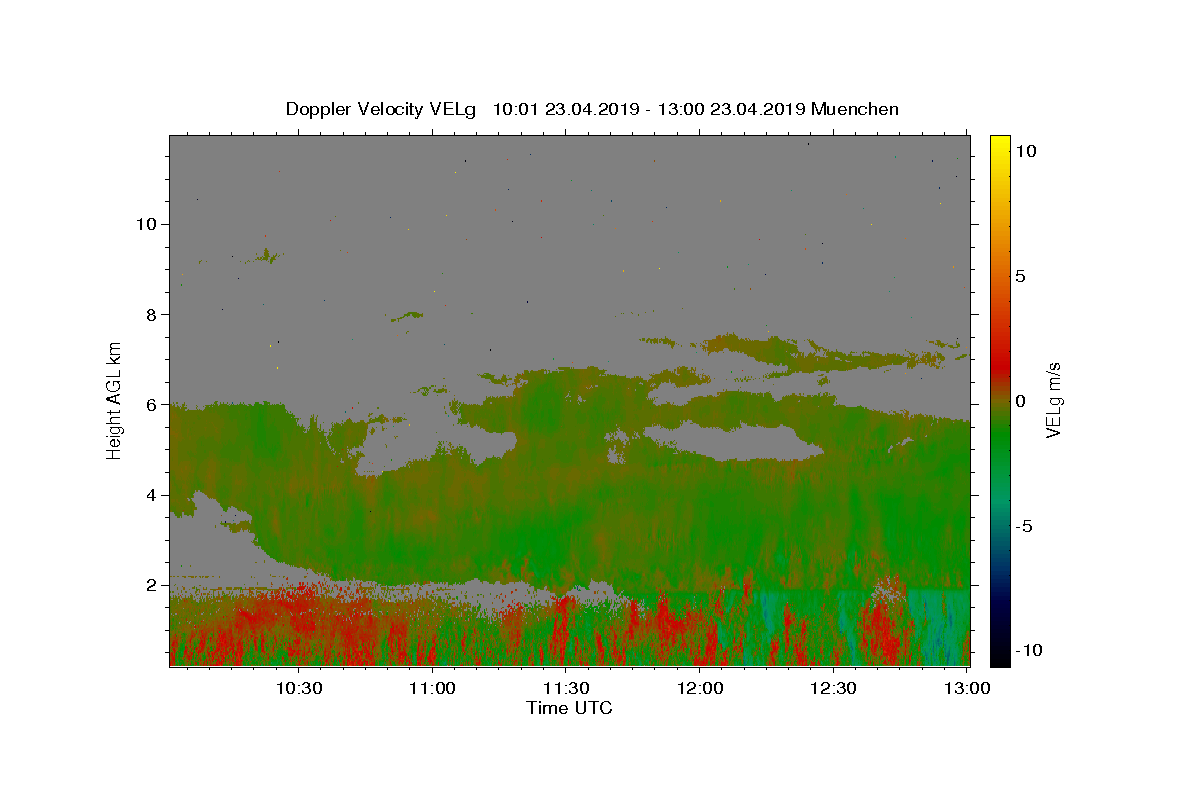This screenshot has height=800, width=1200.
Task: Click the '13:00' time tick label
Action: click(967, 689)
